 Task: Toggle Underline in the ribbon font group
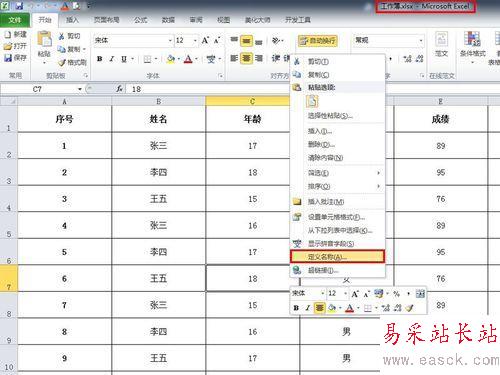pos(124,59)
